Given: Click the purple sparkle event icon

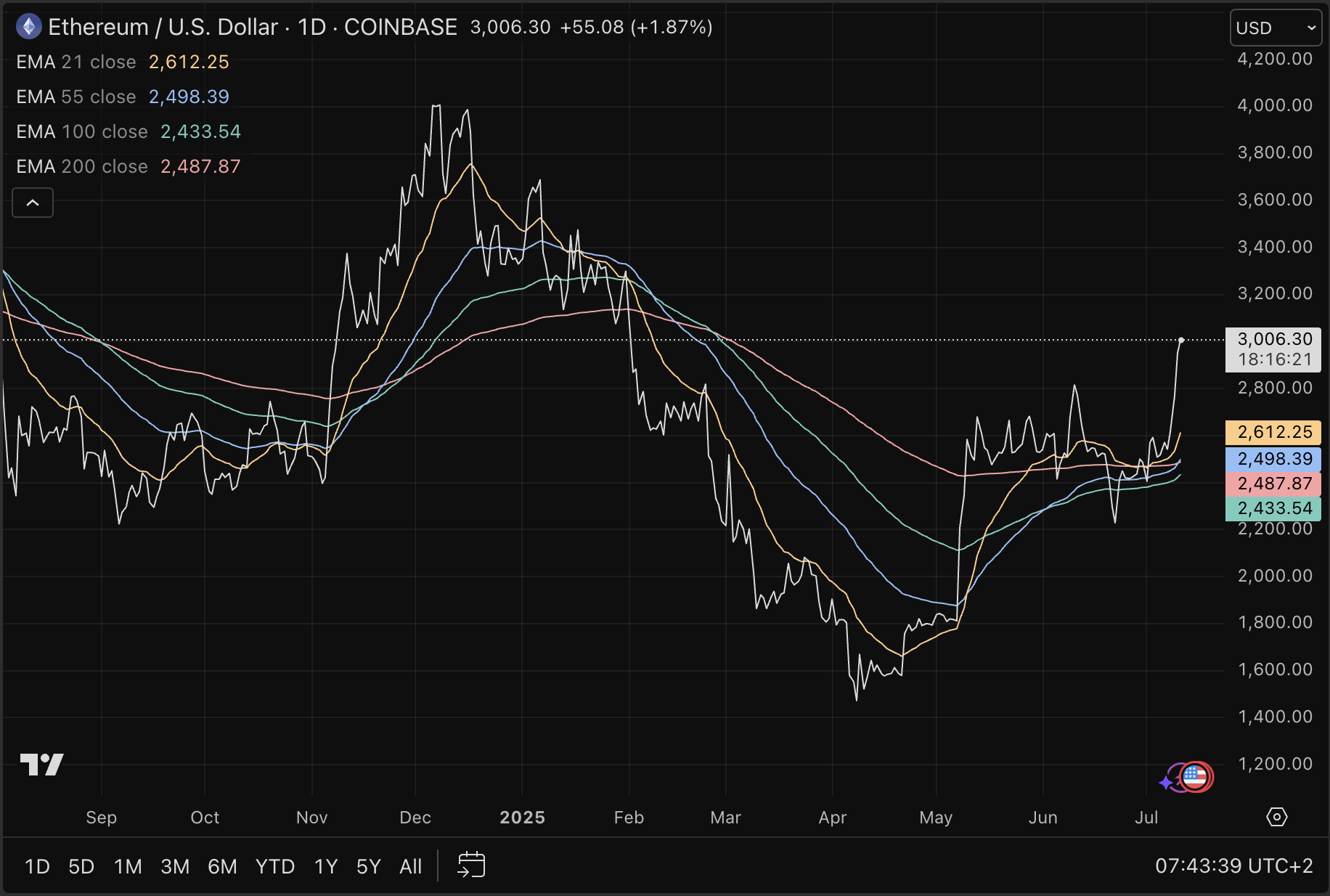Looking at the screenshot, I should pos(1167,781).
